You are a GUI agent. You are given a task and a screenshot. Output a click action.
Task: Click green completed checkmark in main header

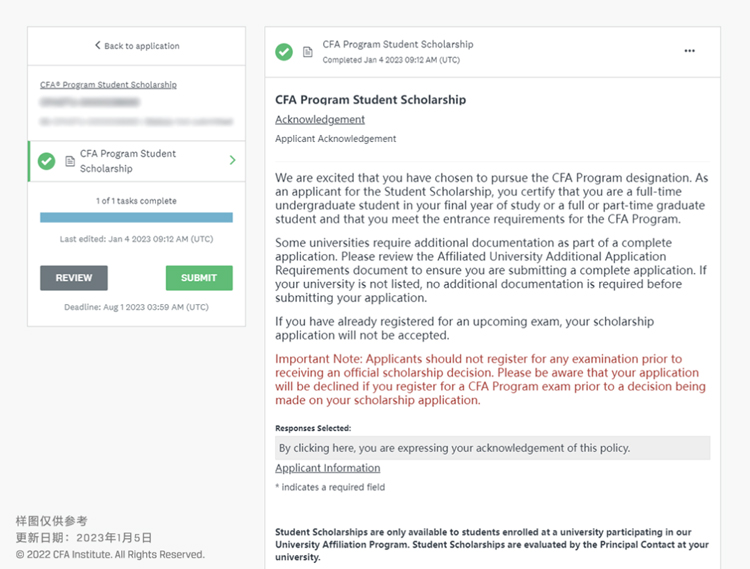[x=284, y=51]
